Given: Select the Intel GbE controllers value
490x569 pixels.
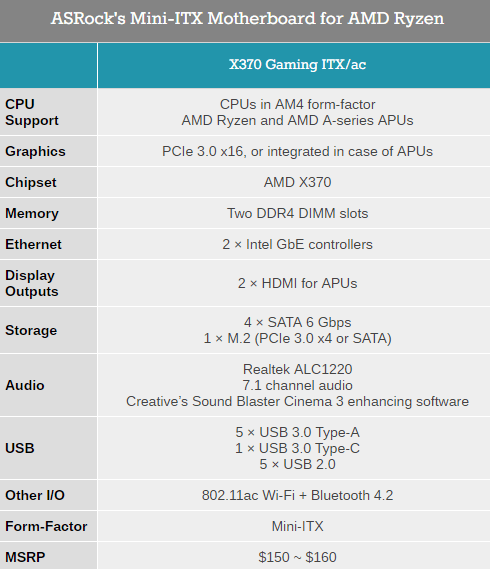Looking at the screenshot, I should 297,244.
